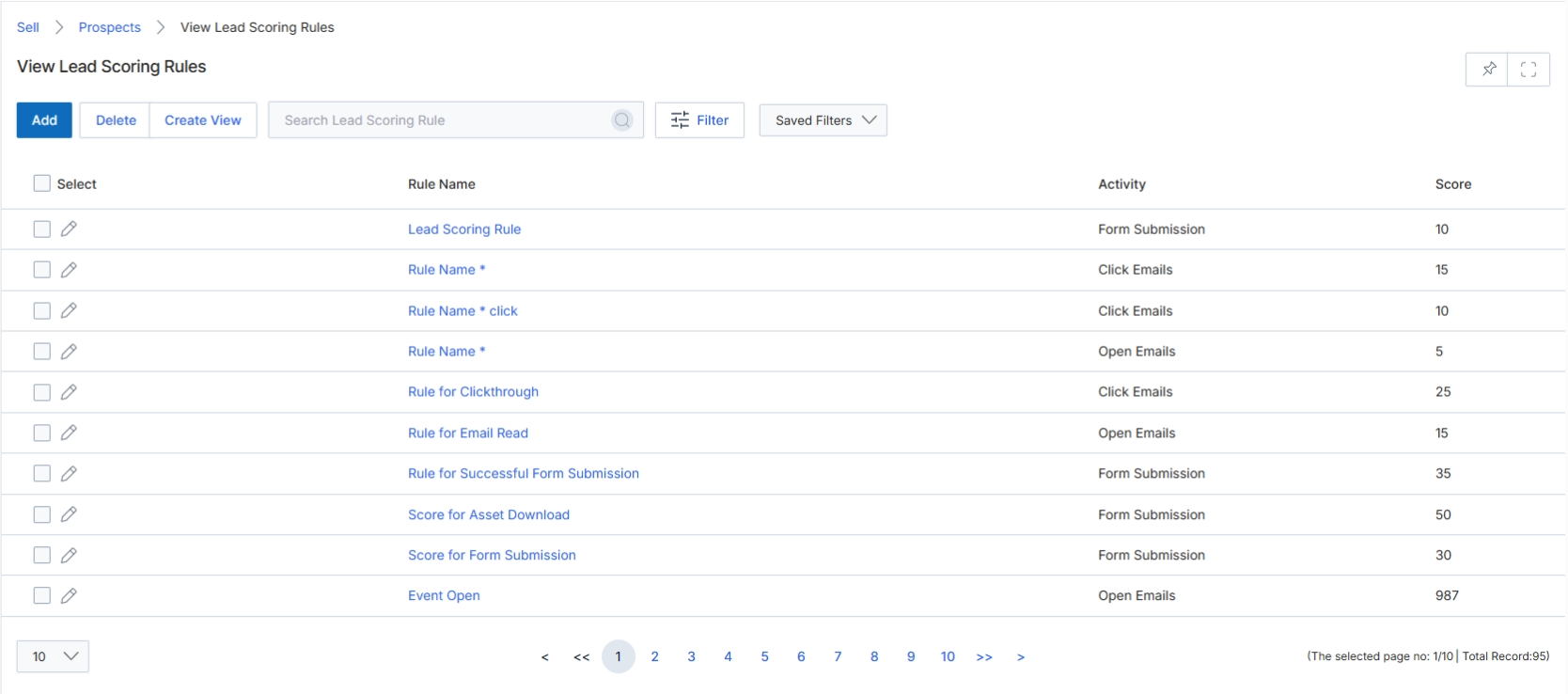This screenshot has height=694, width=1568.
Task: Go to Prospects breadcrumb
Action: coord(110,27)
